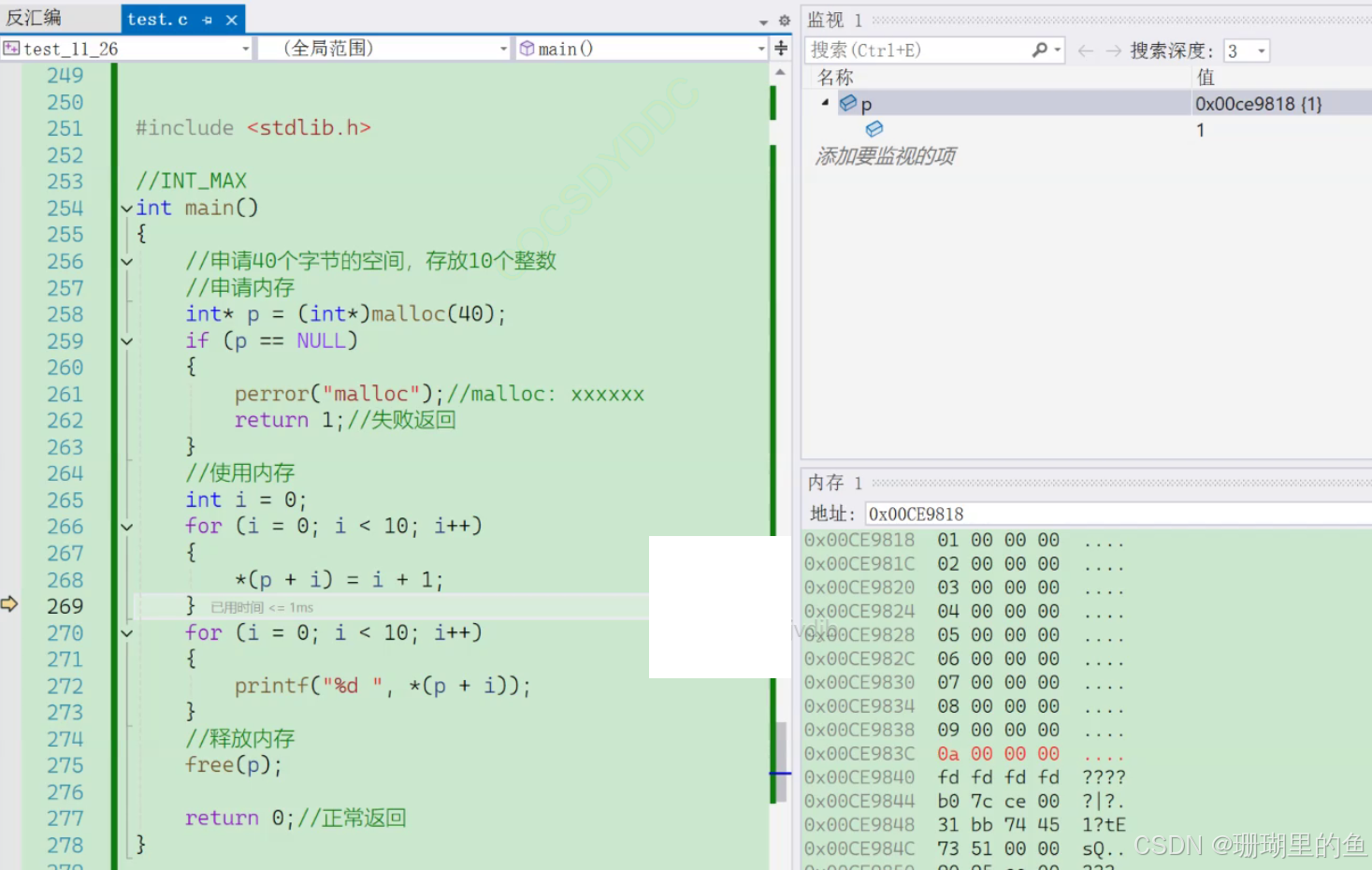
Task: Select the test.c editor tab
Action: click(157, 19)
